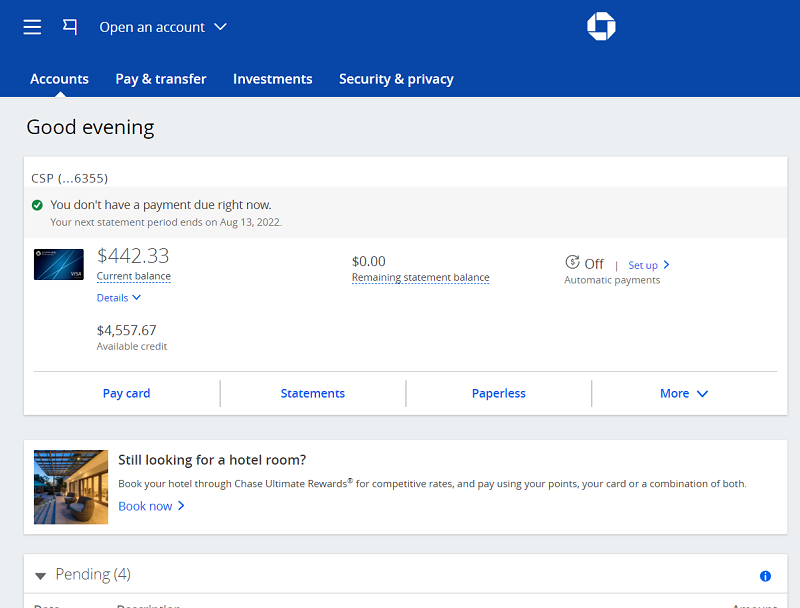Set up automatic payments link
The width and height of the screenshot is (800, 608).
pos(648,265)
